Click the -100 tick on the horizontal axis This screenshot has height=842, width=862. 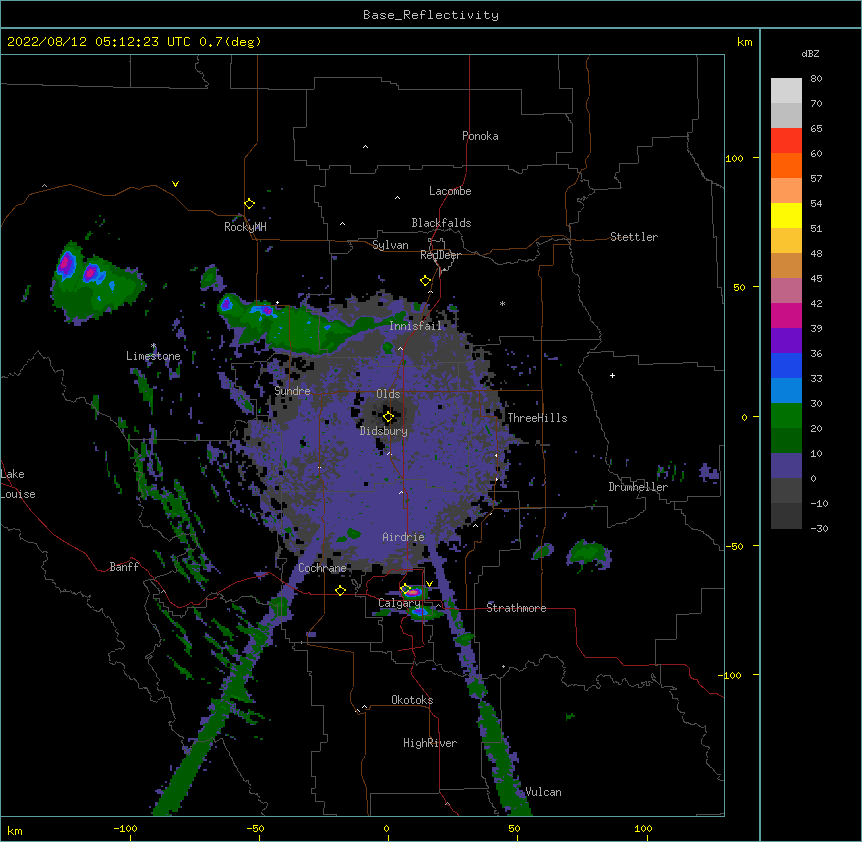pos(125,828)
